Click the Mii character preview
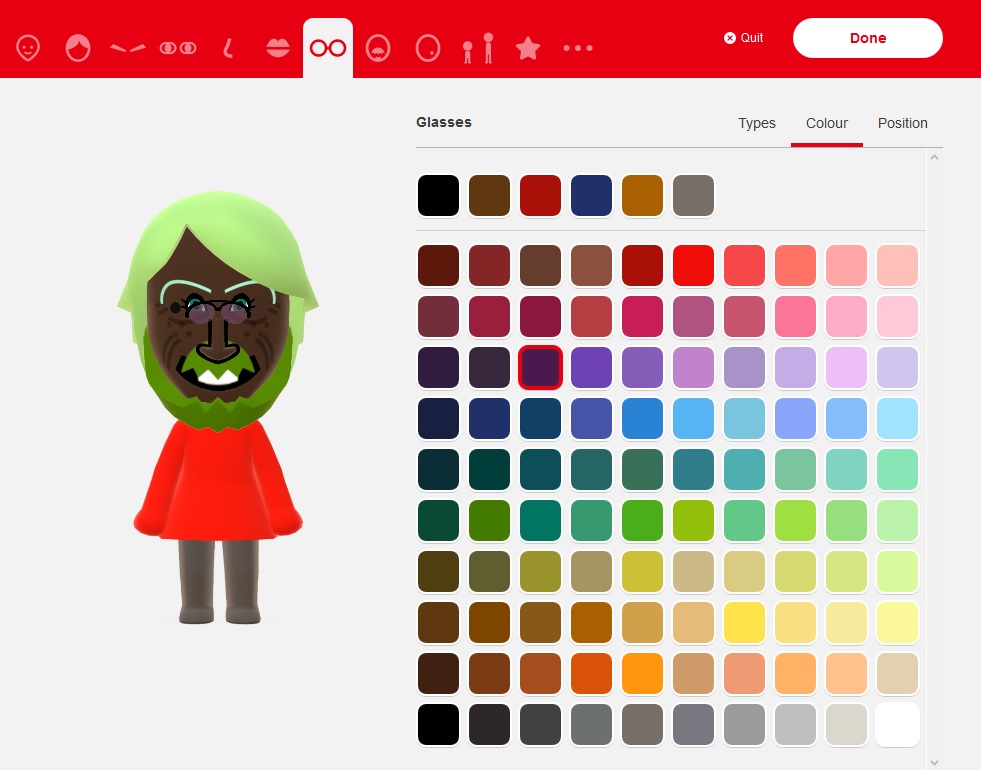The height and width of the screenshot is (770, 981). point(218,407)
